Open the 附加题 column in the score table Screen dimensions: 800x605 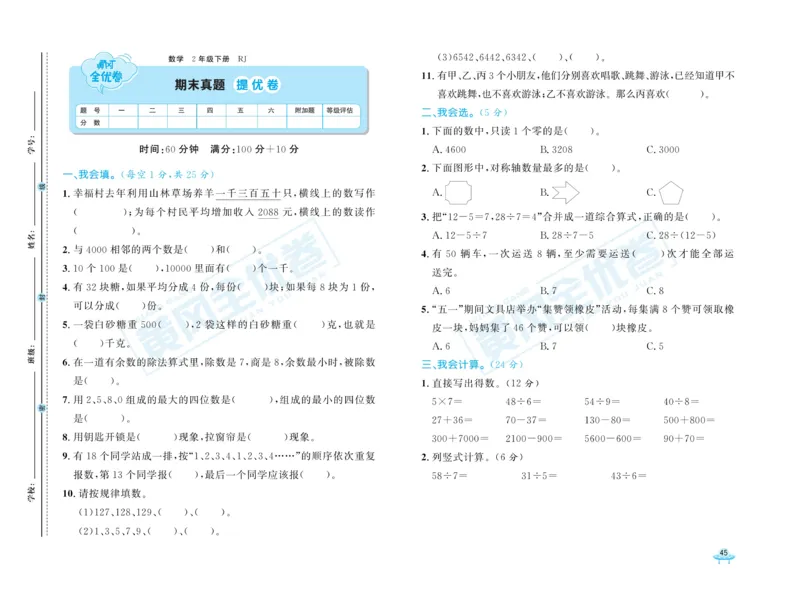[303, 108]
